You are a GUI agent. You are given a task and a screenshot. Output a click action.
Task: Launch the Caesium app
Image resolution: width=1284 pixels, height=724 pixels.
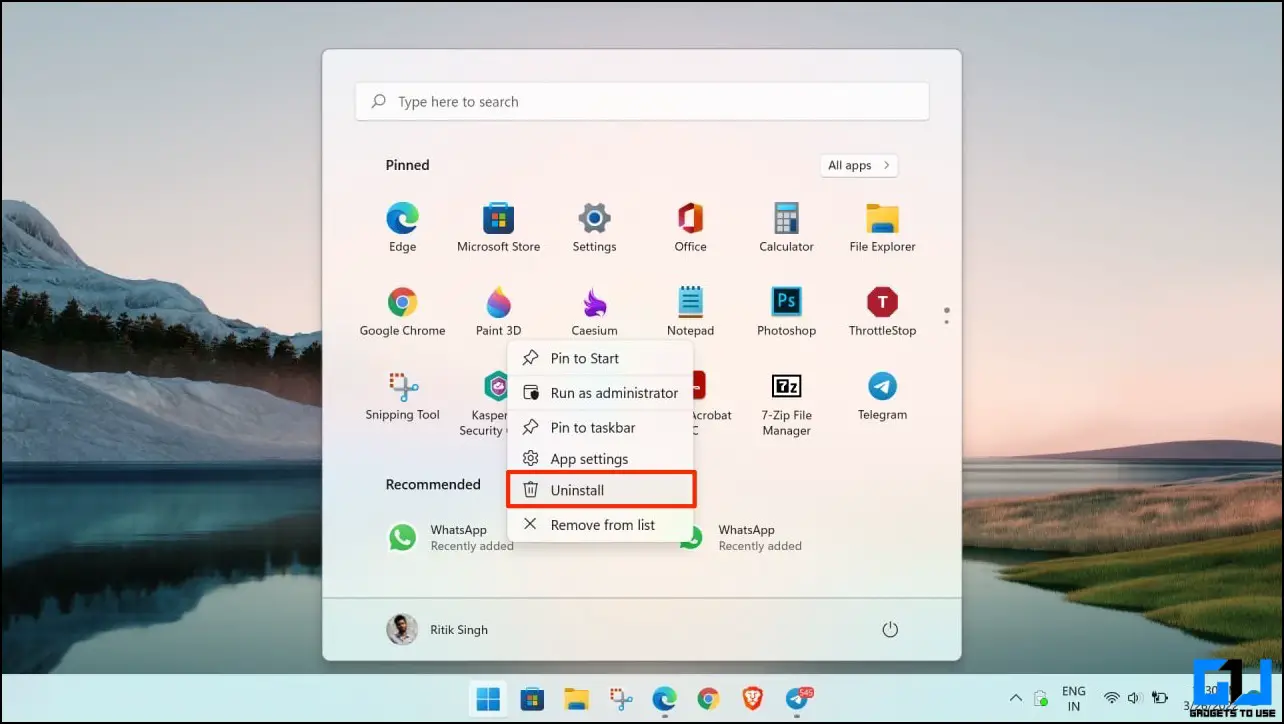click(x=594, y=312)
